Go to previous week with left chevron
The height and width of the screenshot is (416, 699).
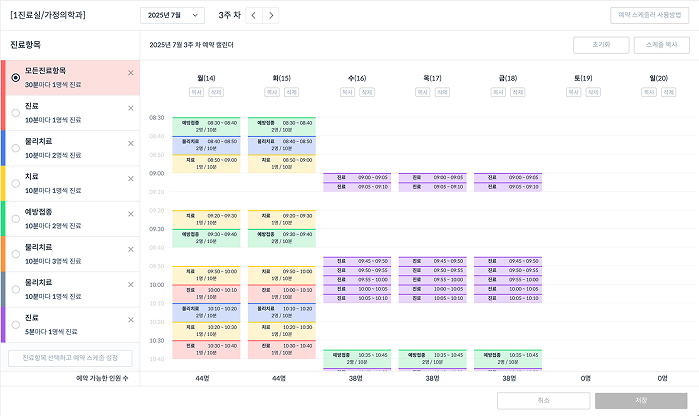pos(253,15)
